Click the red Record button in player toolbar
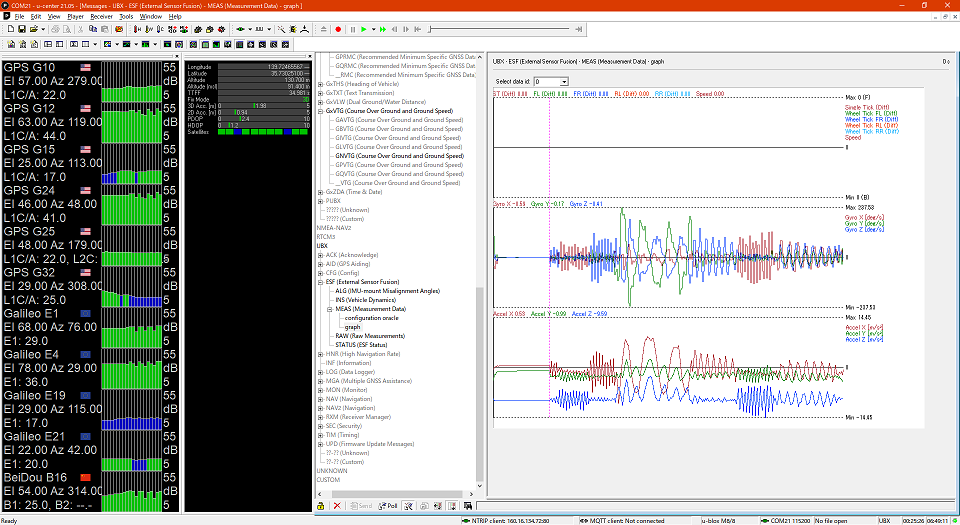 [x=339, y=30]
